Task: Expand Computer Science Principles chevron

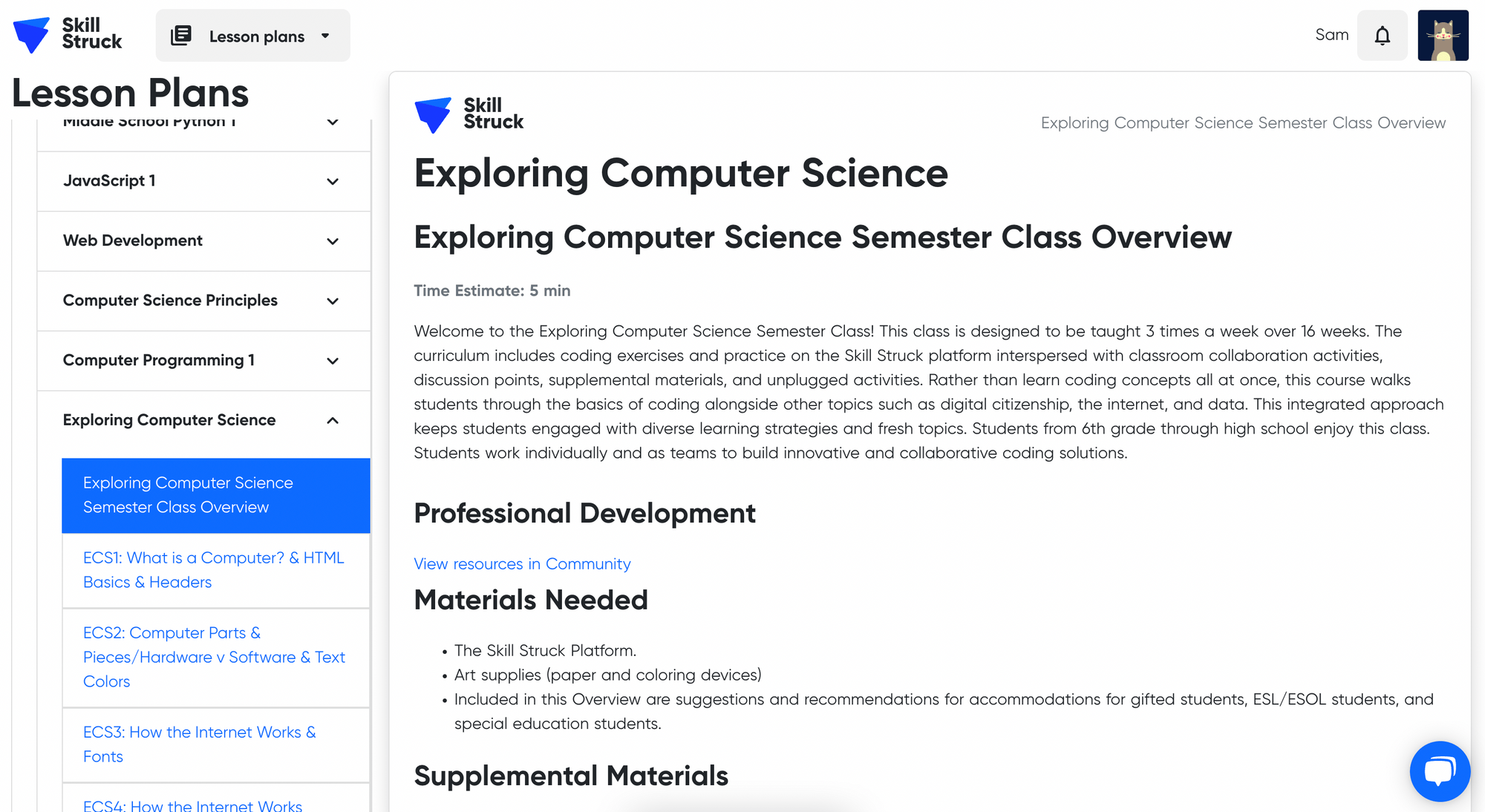Action: pos(333,301)
